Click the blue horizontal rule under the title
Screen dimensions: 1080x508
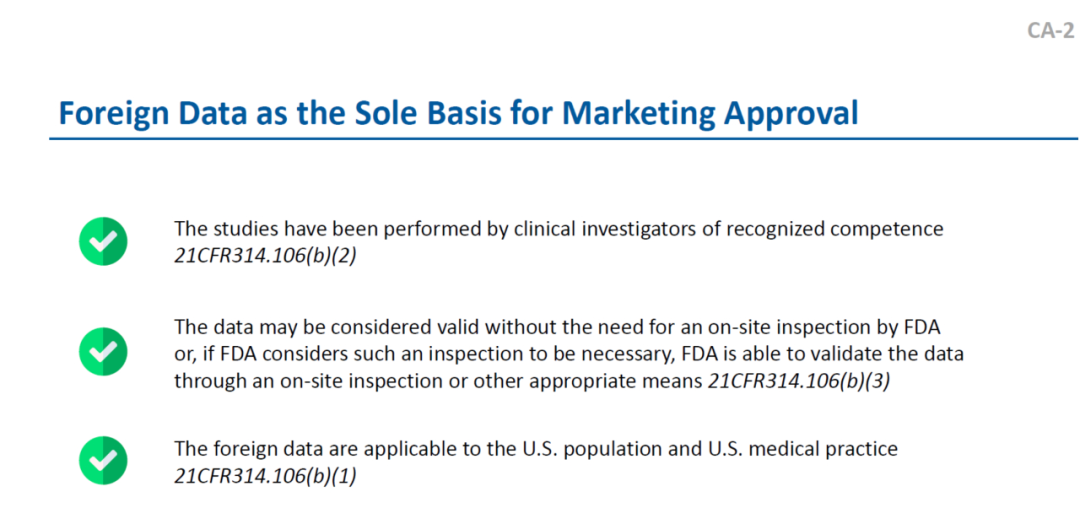tap(563, 138)
